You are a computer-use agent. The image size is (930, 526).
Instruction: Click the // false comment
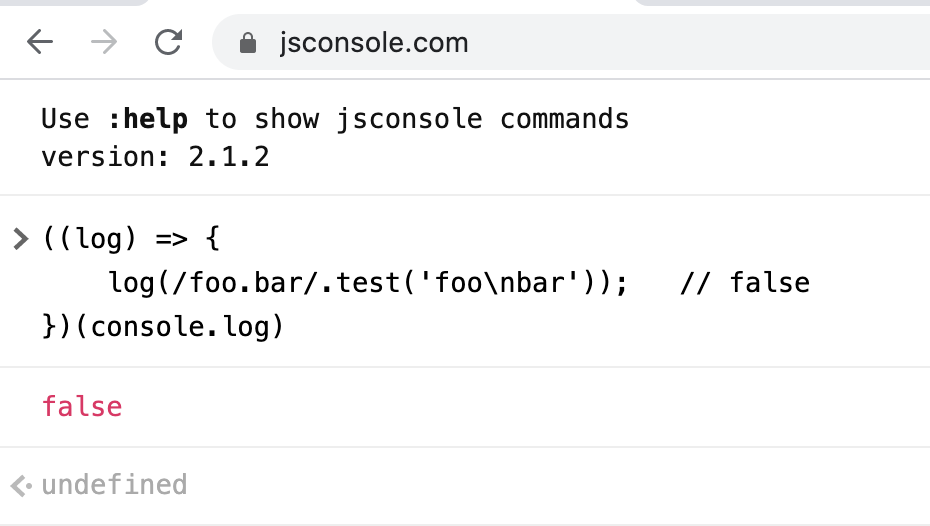coord(745,283)
